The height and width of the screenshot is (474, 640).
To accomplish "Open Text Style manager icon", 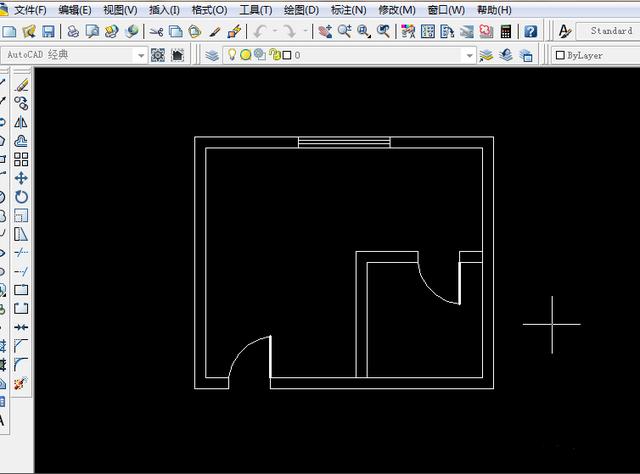I will coord(565,31).
